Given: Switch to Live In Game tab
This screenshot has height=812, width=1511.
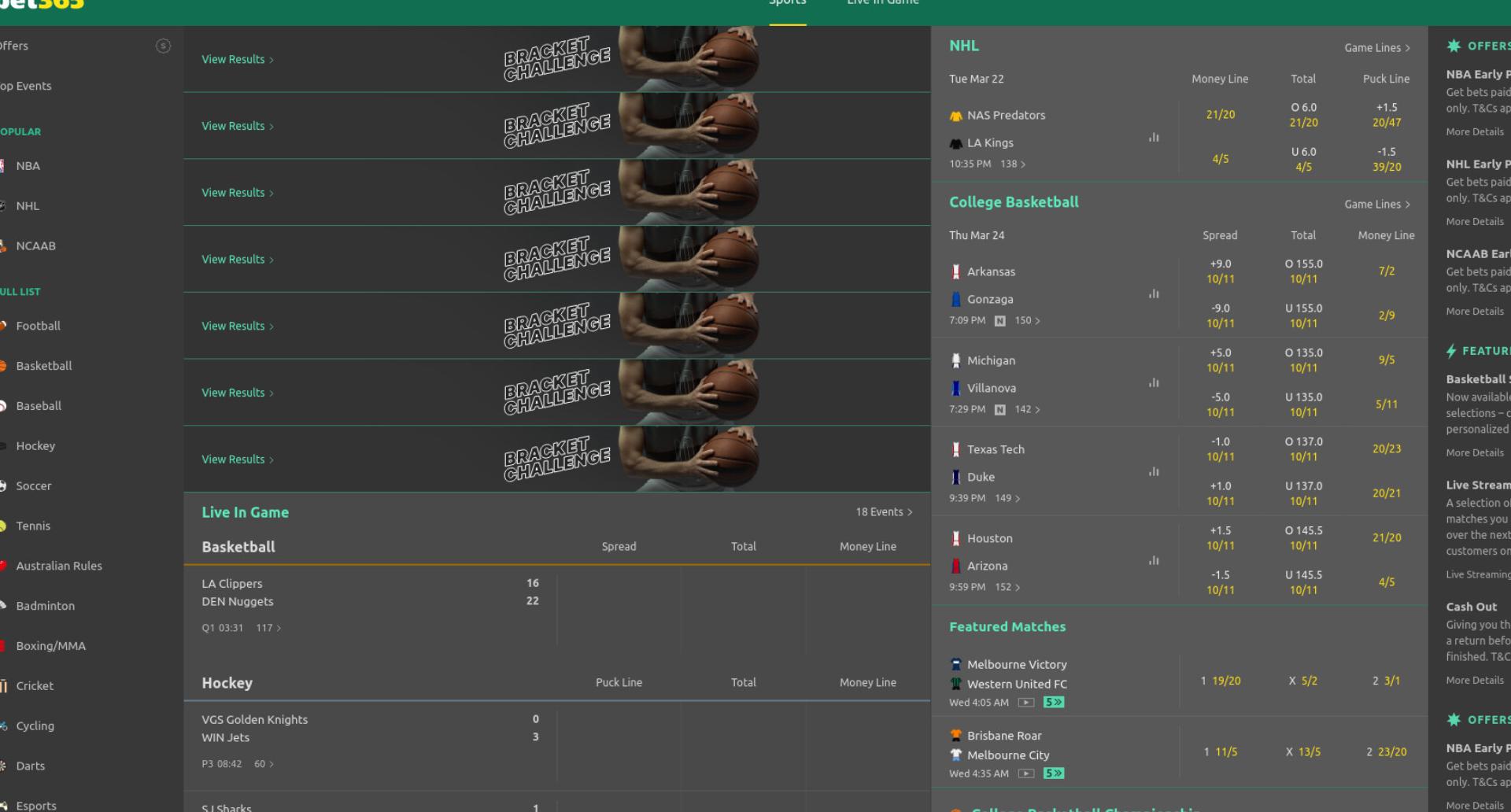Looking at the screenshot, I should click(x=883, y=4).
